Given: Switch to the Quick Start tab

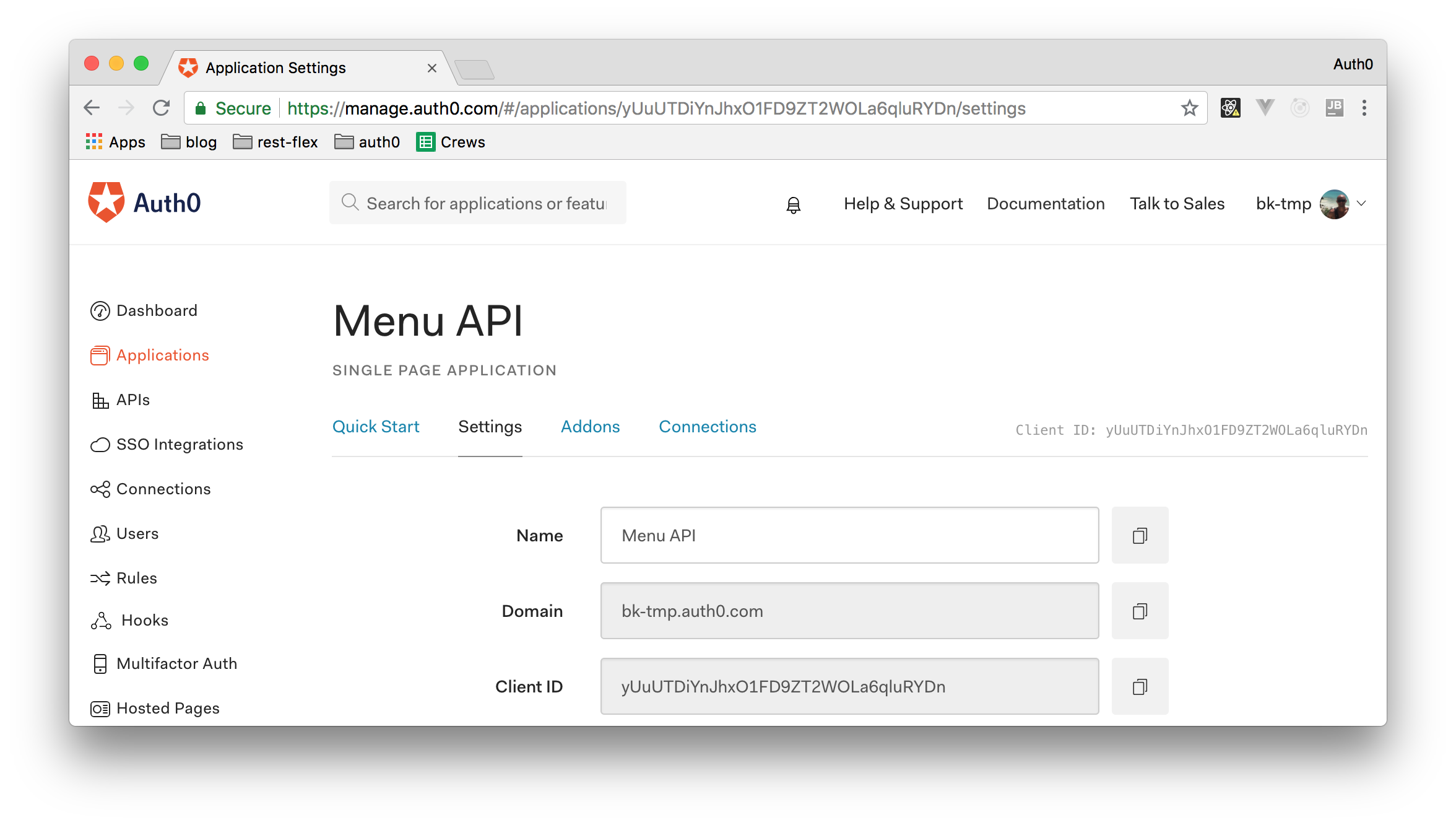Looking at the screenshot, I should click(376, 427).
